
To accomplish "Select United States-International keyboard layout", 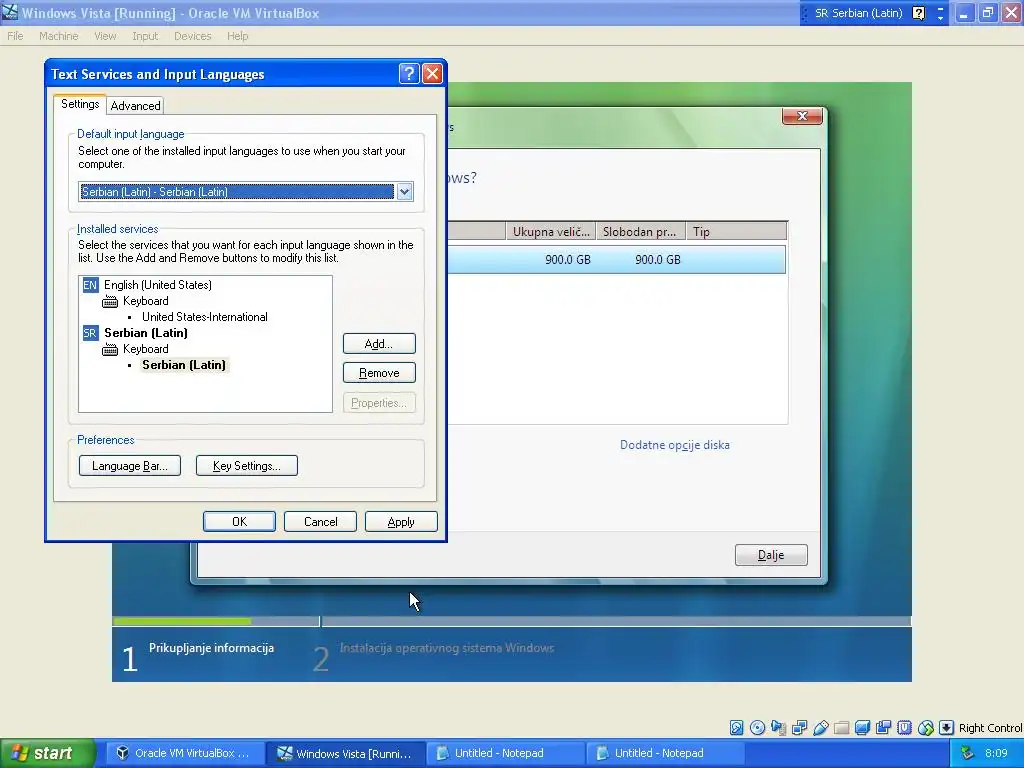I will [204, 317].
